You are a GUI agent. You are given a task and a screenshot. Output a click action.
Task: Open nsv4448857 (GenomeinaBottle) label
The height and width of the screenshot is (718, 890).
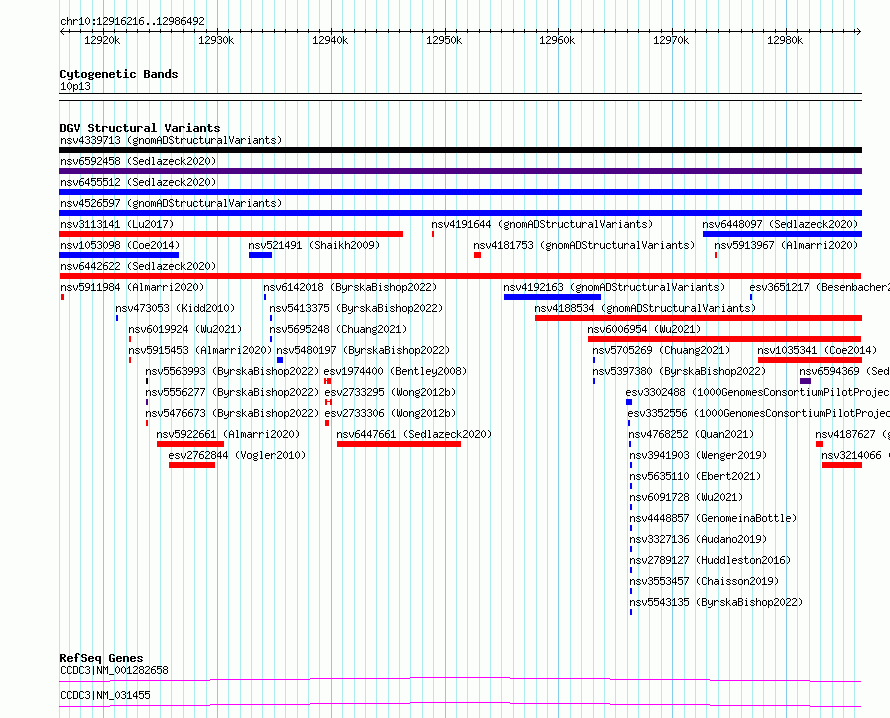(x=713, y=518)
